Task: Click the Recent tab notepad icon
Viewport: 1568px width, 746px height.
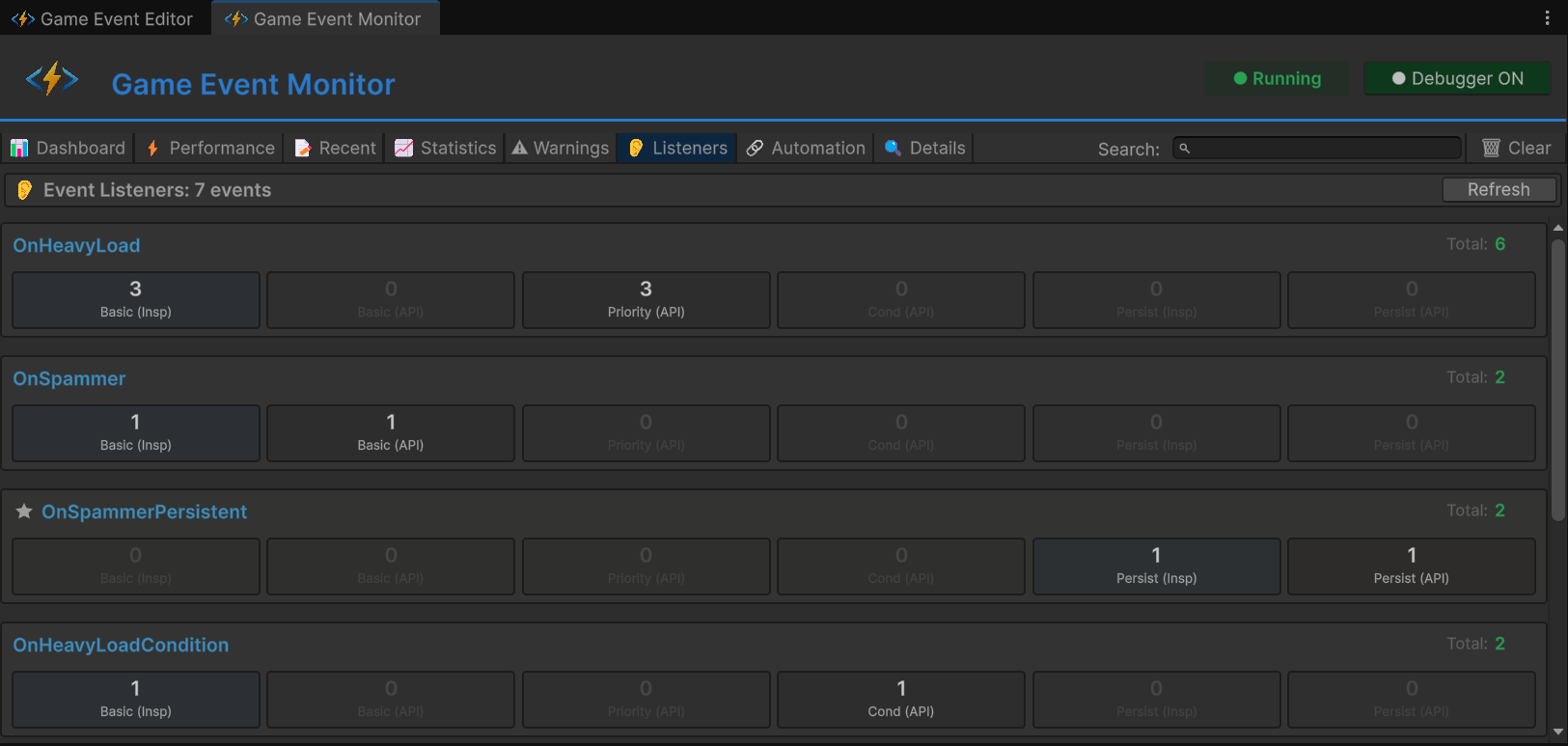Action: [303, 148]
